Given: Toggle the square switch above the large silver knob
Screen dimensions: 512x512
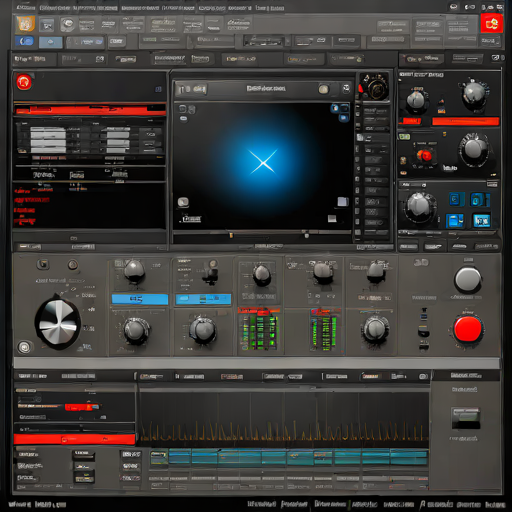Looking at the screenshot, I should point(43,265).
